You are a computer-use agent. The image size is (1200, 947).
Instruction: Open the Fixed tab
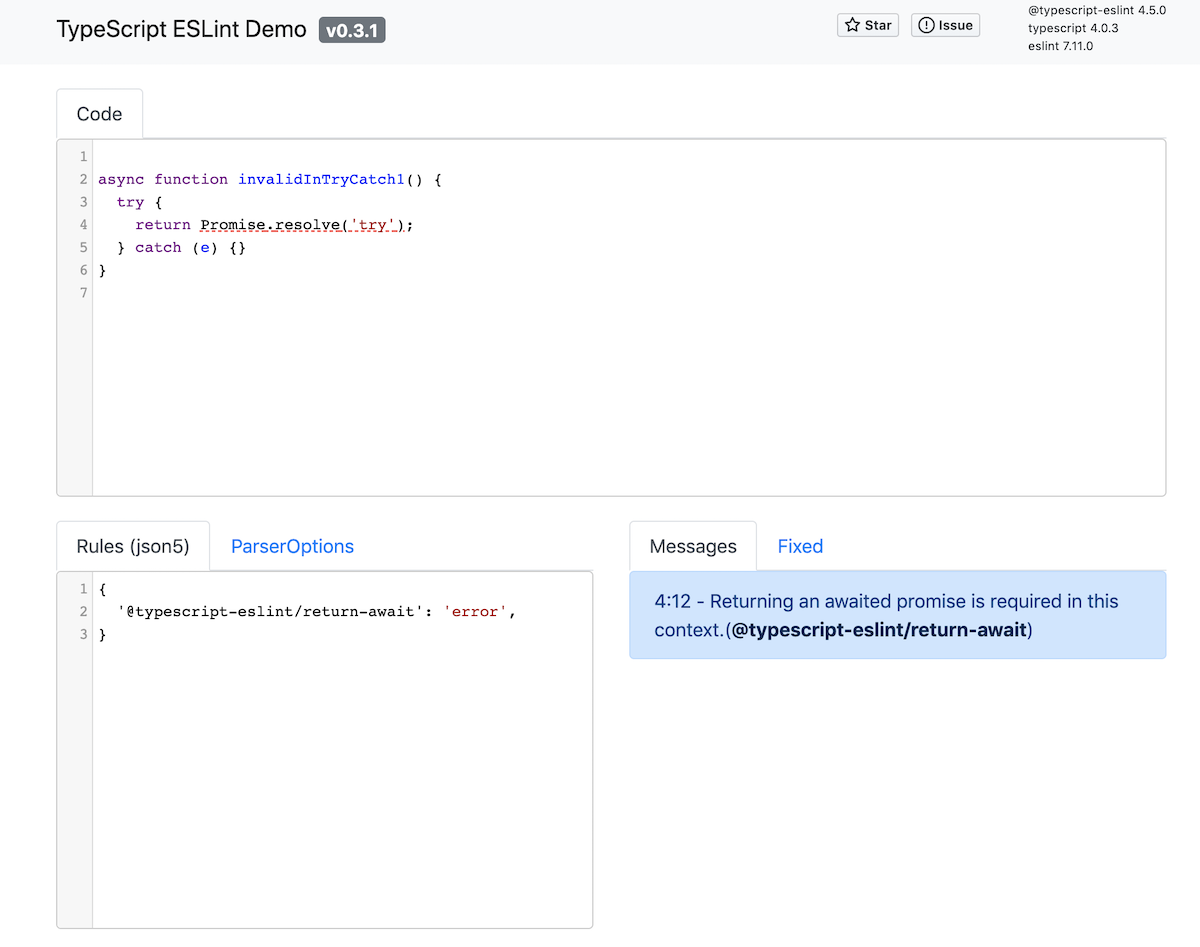tap(800, 546)
